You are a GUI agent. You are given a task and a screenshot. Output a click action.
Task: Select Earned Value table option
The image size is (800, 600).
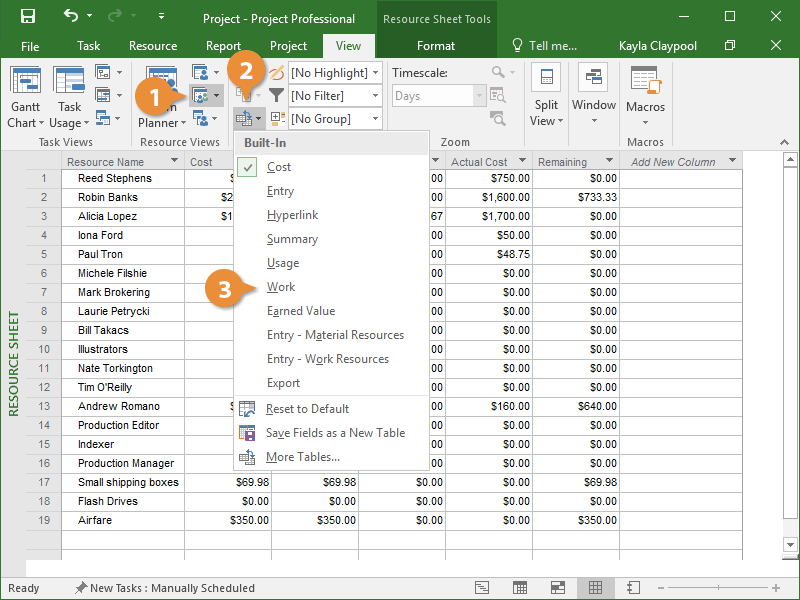[x=301, y=311]
